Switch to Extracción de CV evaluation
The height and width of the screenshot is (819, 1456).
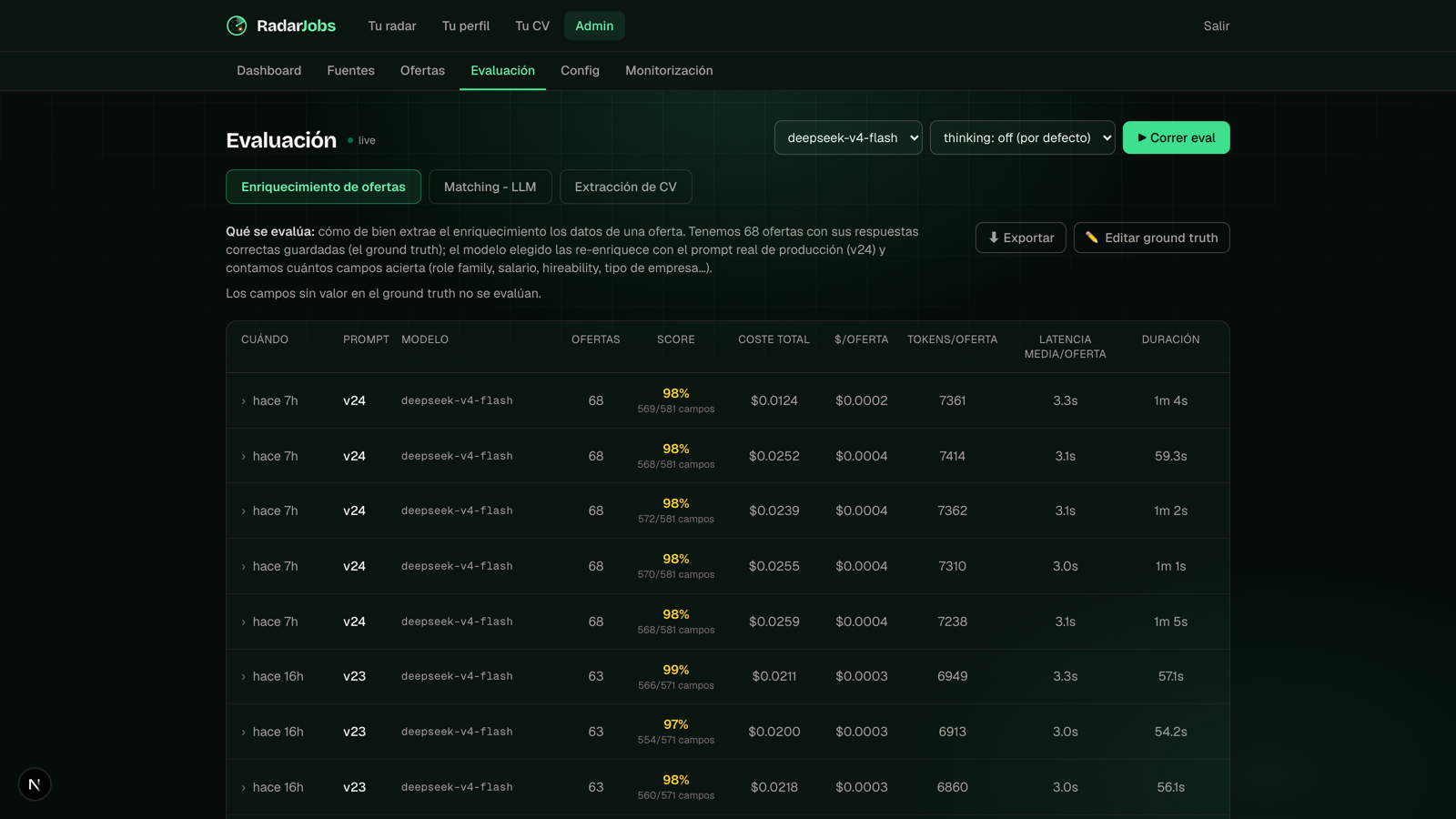click(x=625, y=187)
